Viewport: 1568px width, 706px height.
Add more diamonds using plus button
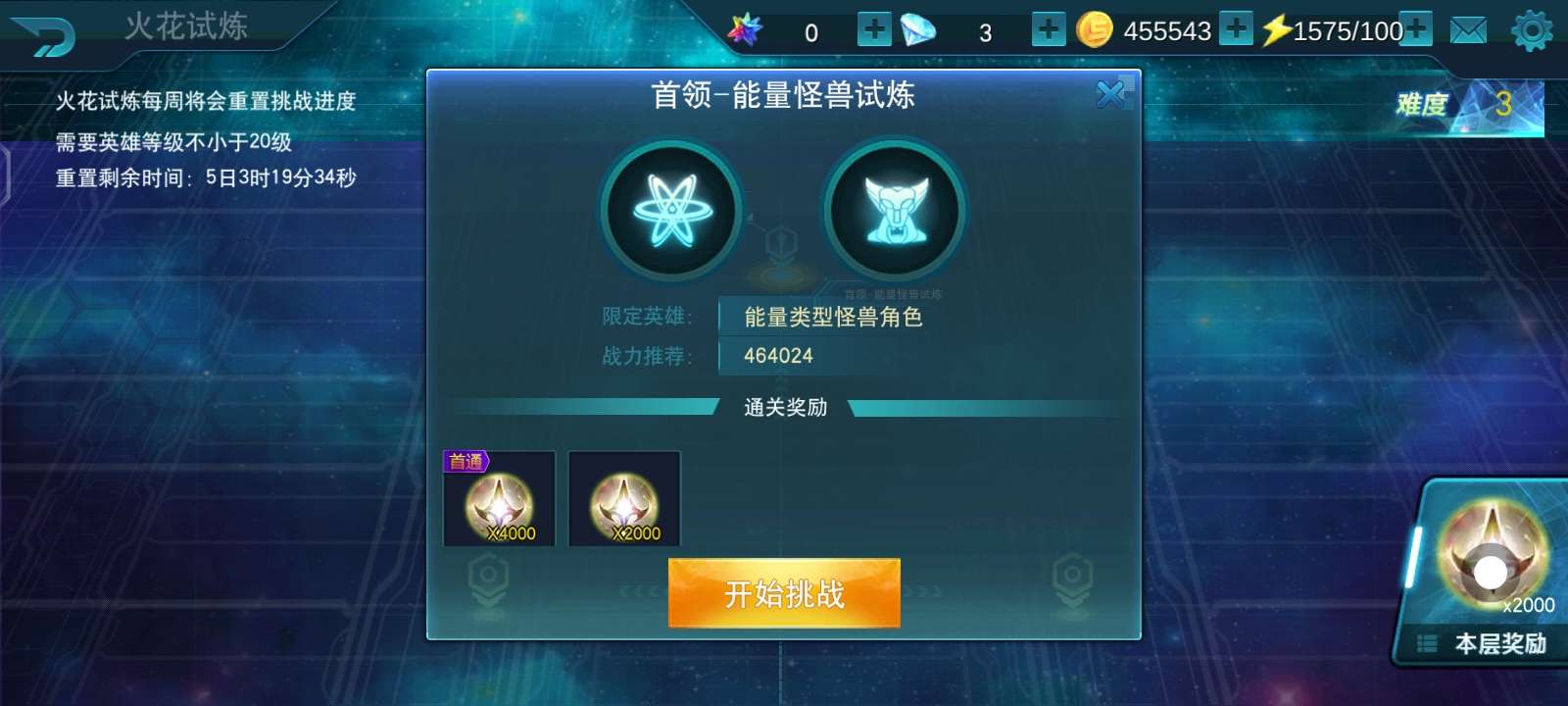tap(1049, 29)
